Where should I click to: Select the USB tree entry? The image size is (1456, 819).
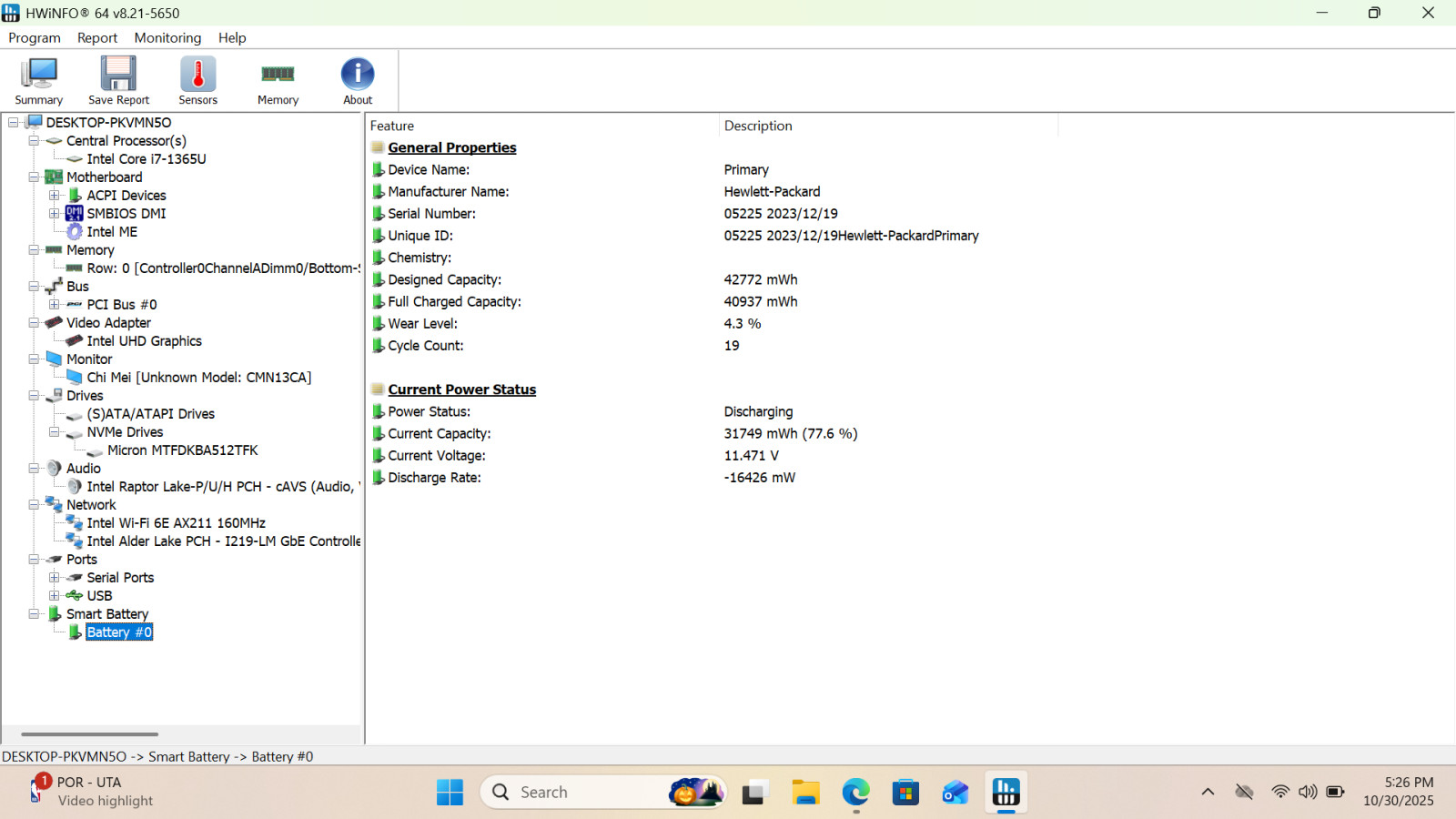99,596
